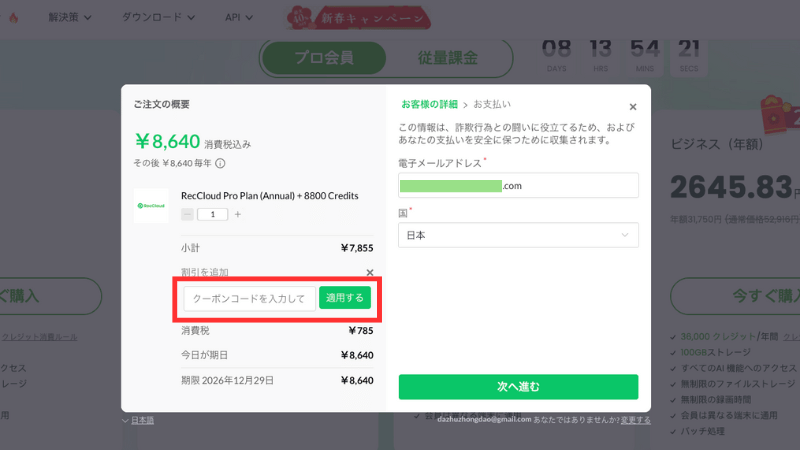This screenshot has height=450, width=800.
Task: Decrease quantity with the minus button
Action: click(x=187, y=214)
